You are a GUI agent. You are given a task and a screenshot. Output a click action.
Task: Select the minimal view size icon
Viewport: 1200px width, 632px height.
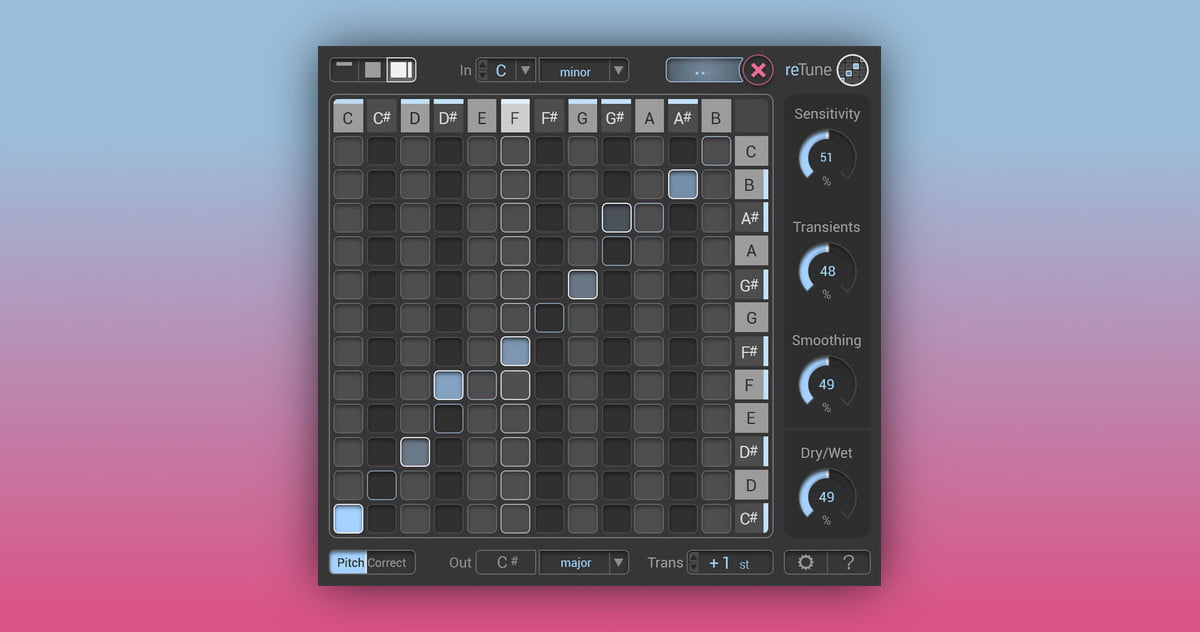point(345,70)
